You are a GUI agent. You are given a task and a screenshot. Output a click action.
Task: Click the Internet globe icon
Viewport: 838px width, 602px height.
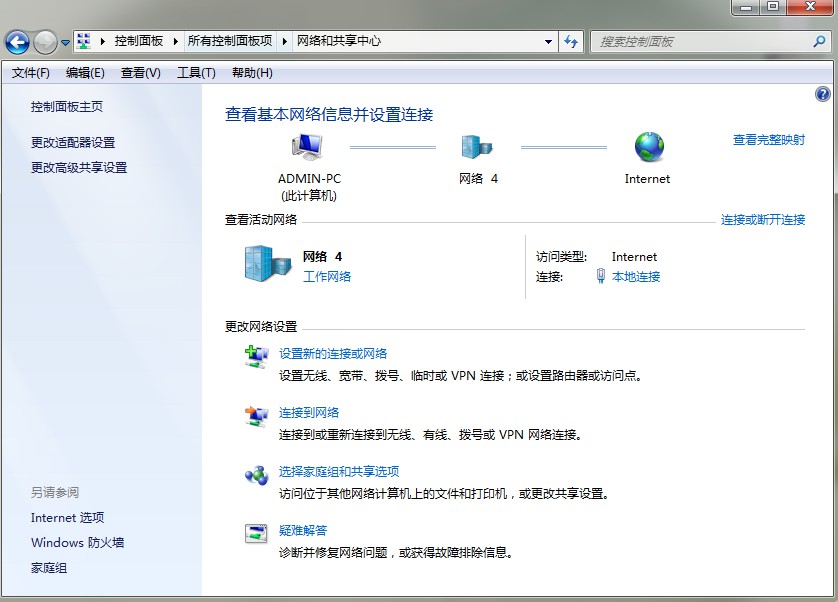click(x=647, y=146)
